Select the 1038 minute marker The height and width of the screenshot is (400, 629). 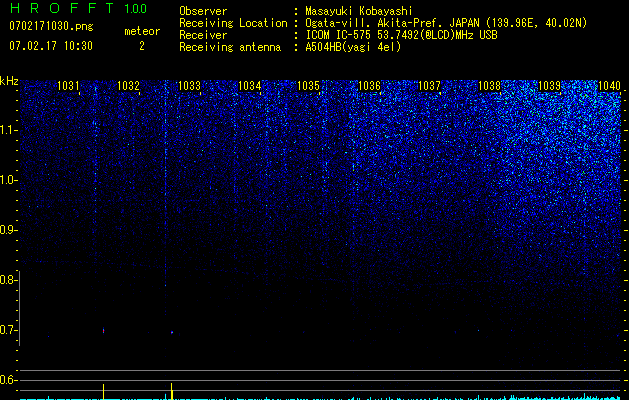click(x=489, y=86)
